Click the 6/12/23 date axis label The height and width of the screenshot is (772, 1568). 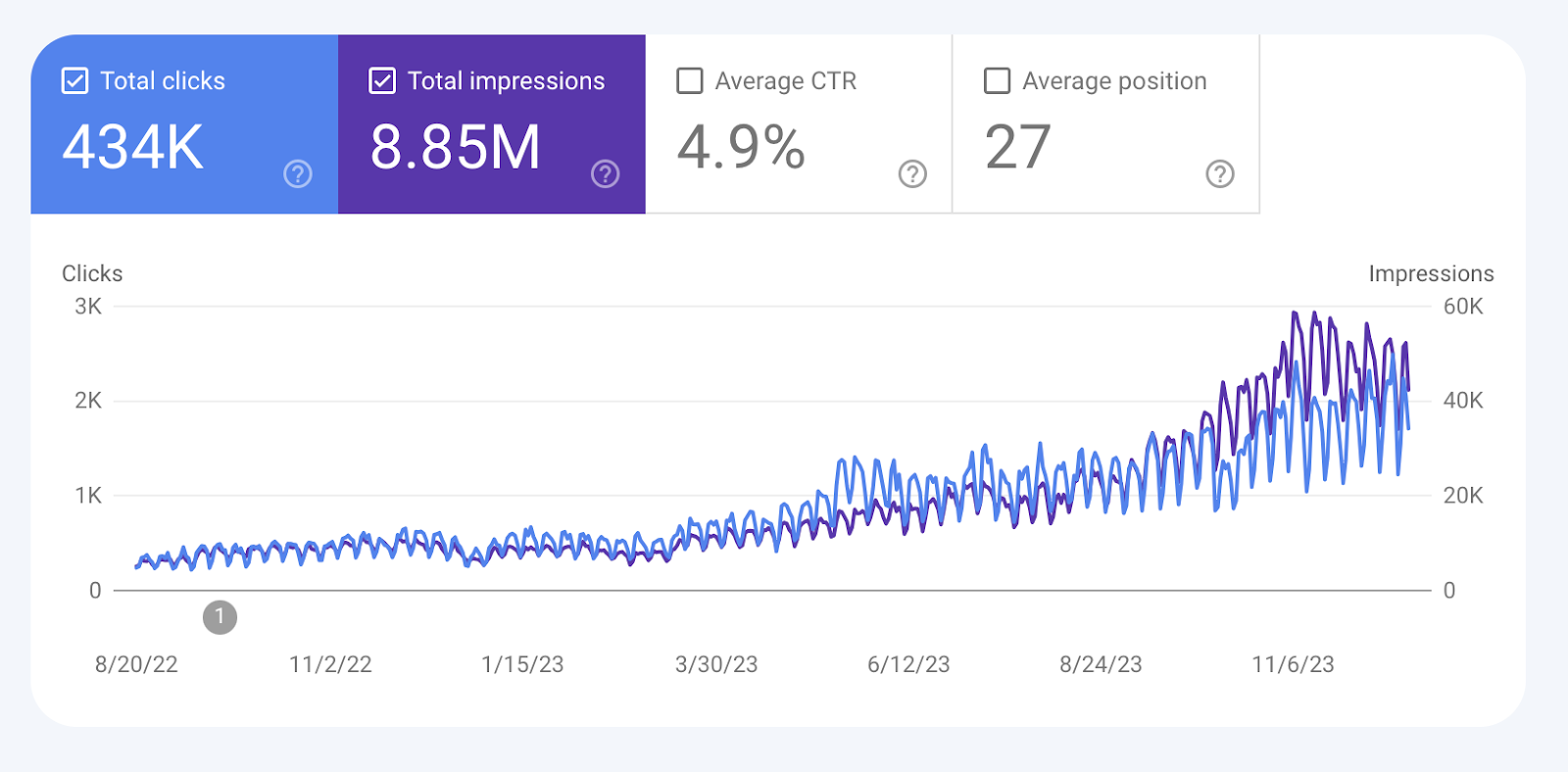click(908, 664)
